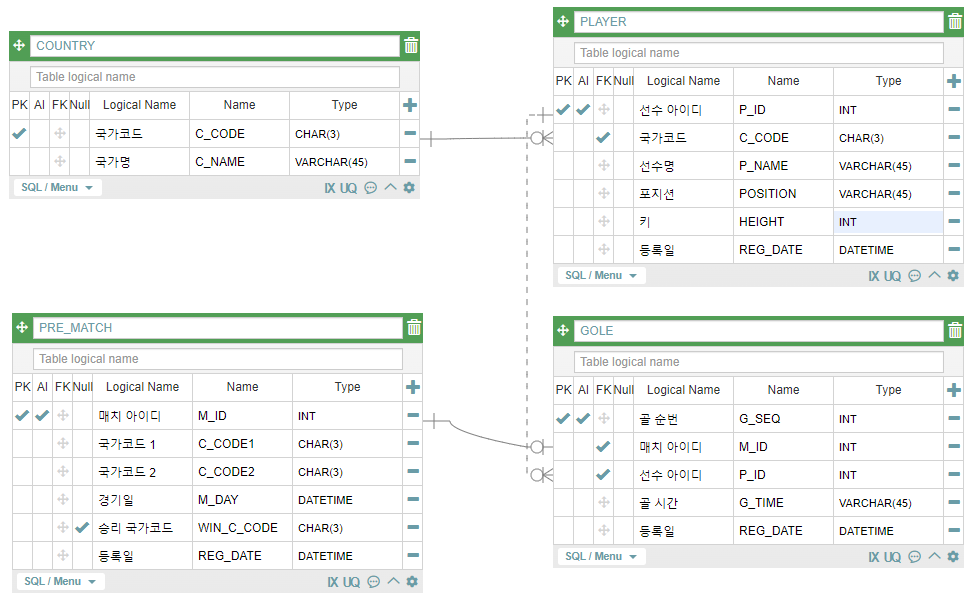Add a column using PRE_MATCH plus icon
The image size is (973, 600).
(x=413, y=387)
